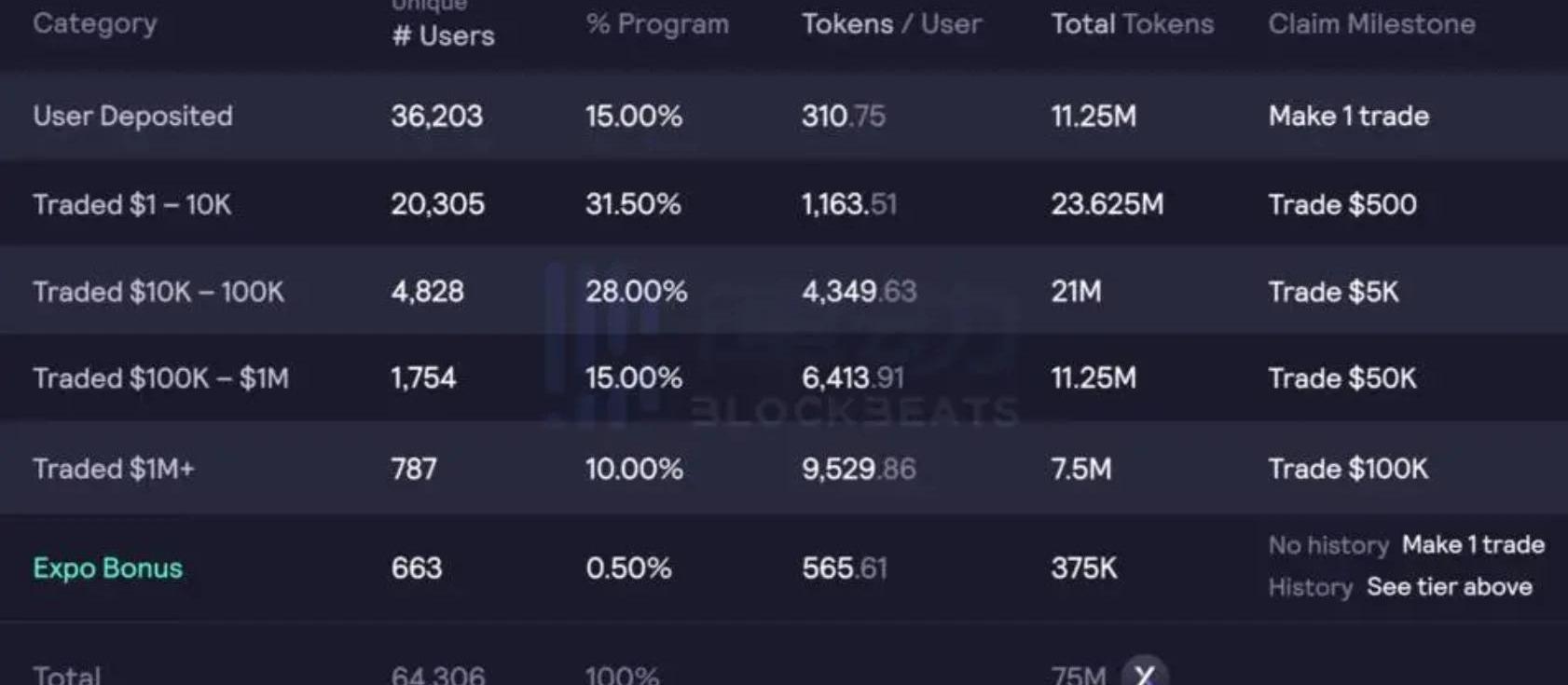Click the Trade $50K milestone
1568x685 pixels.
click(1341, 378)
